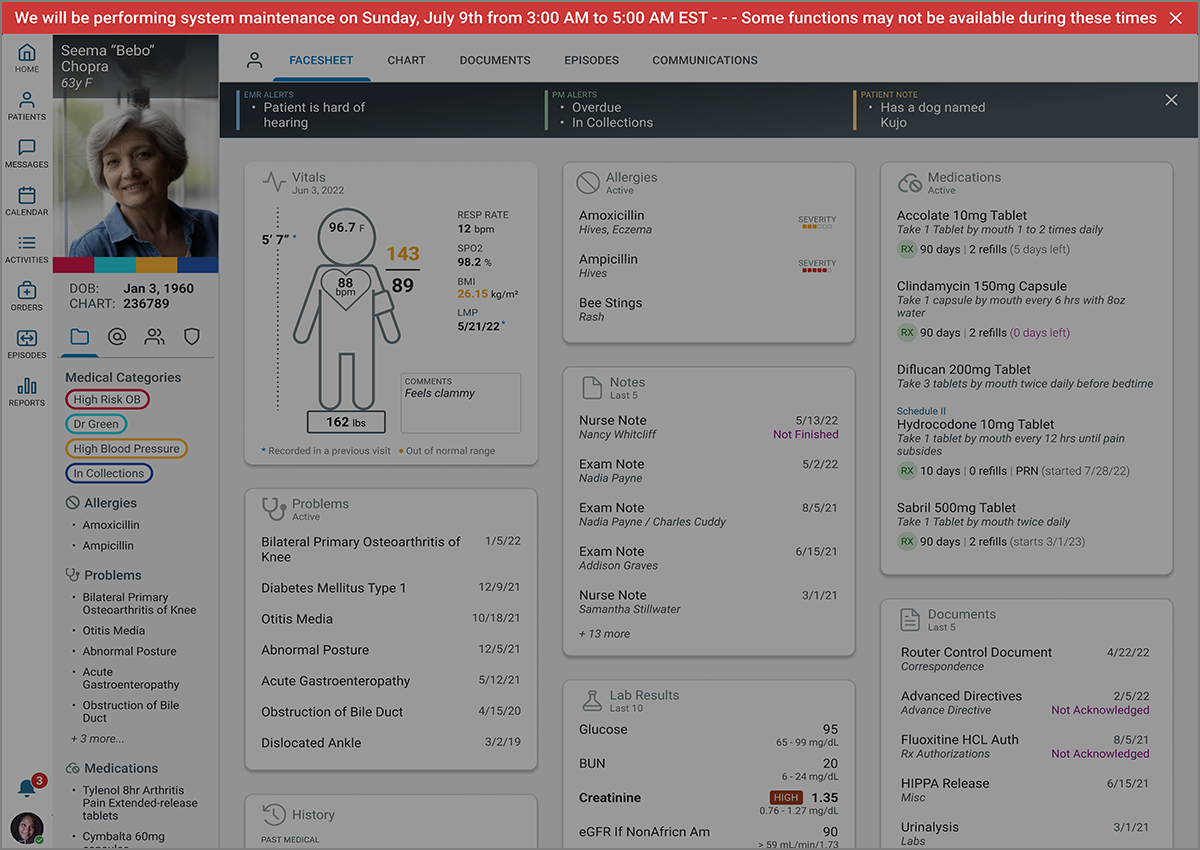Click the email @ icon in patient panel
1200x850 pixels.
point(117,337)
